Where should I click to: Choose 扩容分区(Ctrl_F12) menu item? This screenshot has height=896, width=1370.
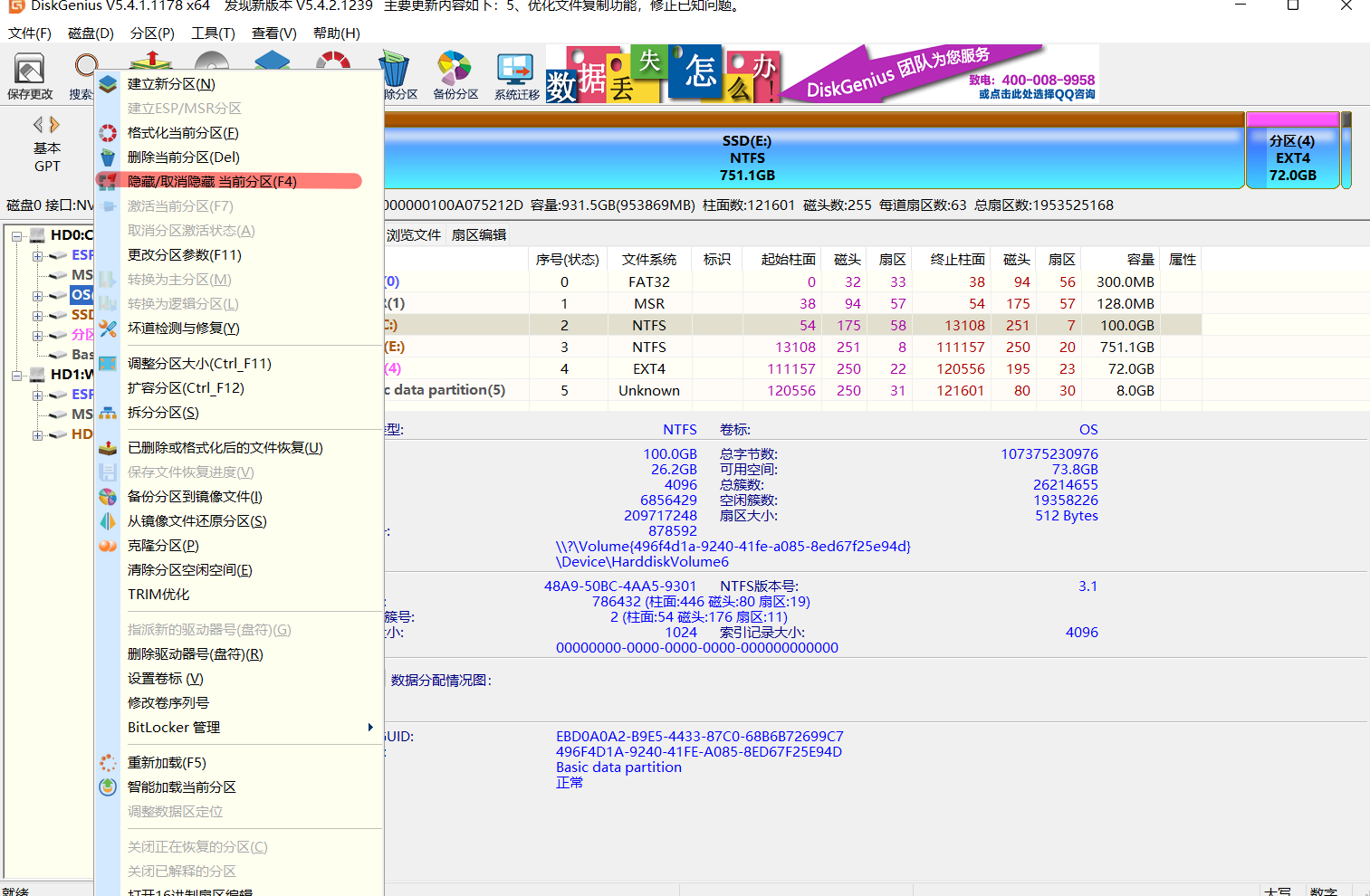pyautogui.click(x=186, y=388)
